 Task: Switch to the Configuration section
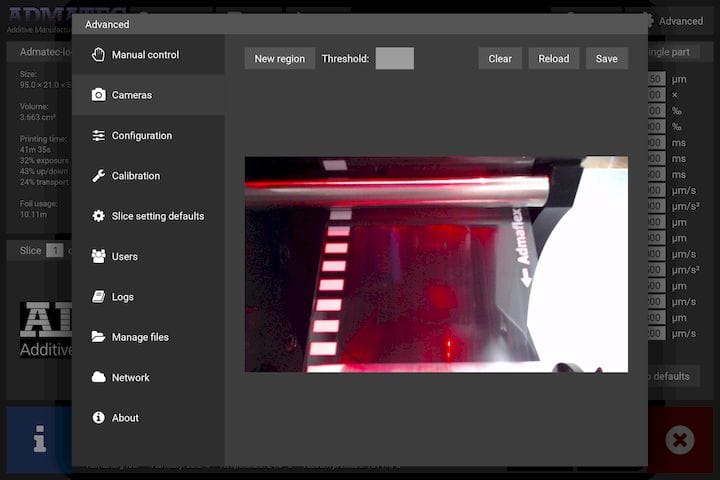coord(142,136)
